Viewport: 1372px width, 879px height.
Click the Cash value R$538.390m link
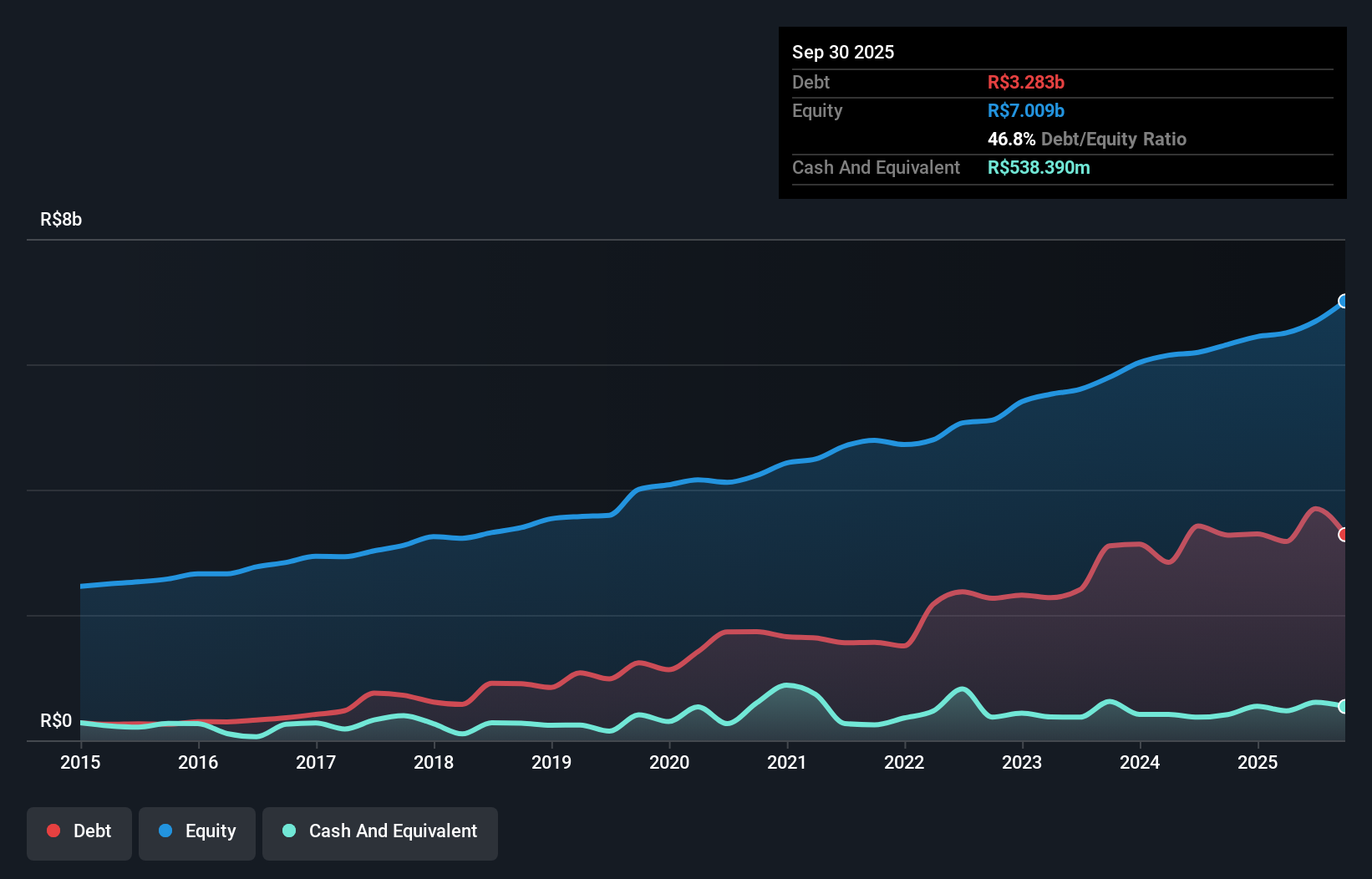tap(1039, 167)
